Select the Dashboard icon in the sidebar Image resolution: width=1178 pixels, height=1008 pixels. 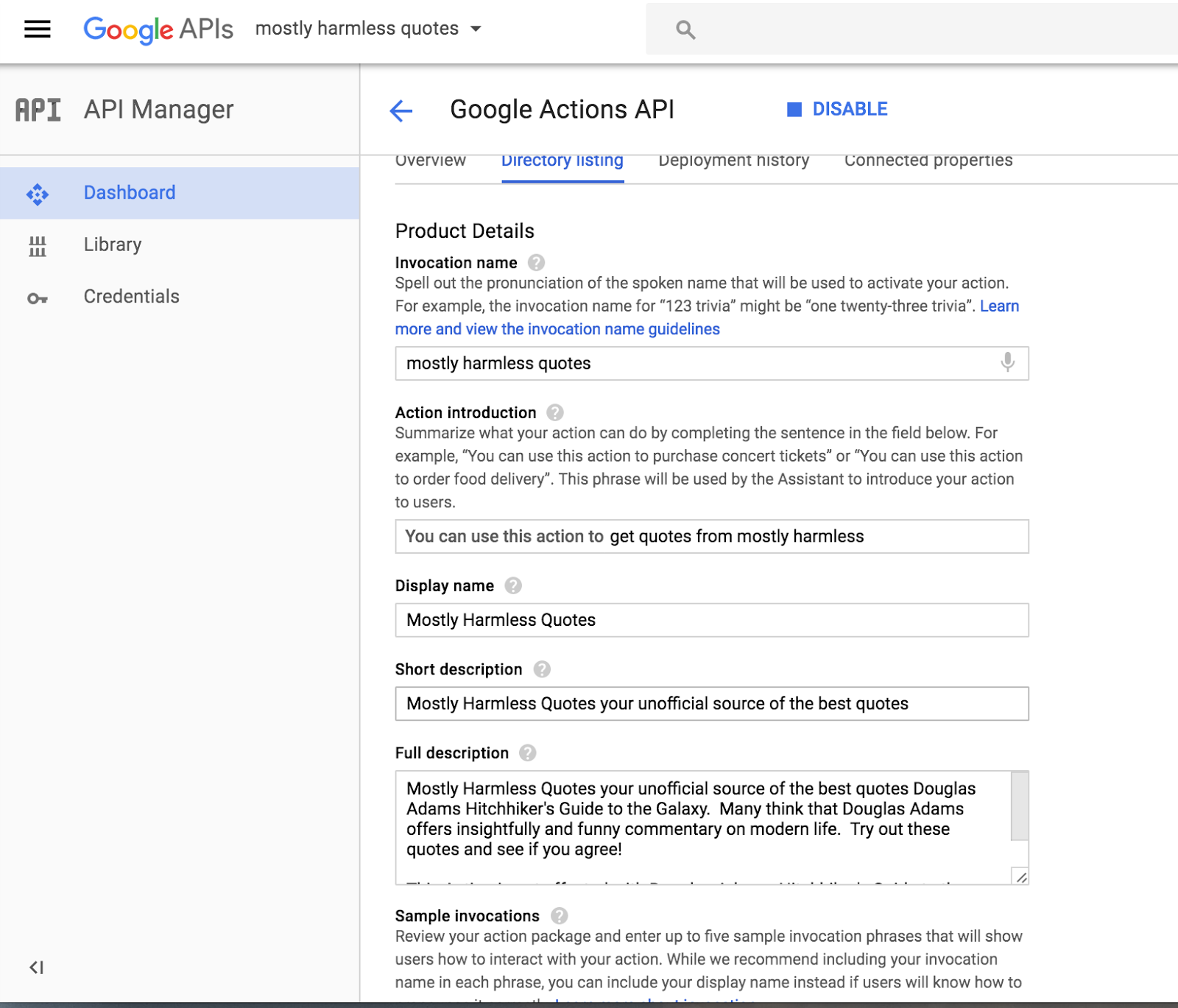coord(38,193)
